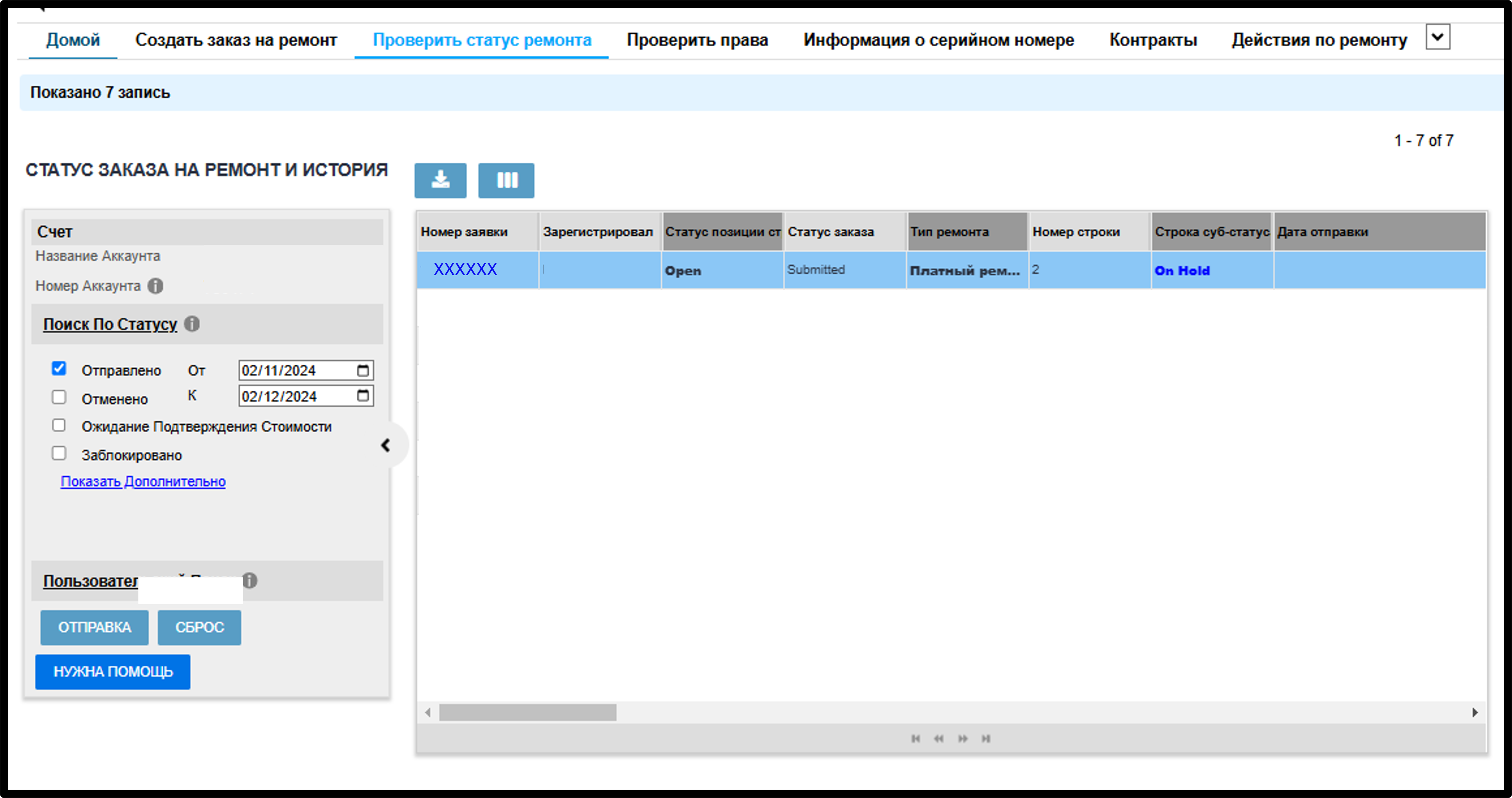
Task: Go to first page of results
Action: point(916,738)
